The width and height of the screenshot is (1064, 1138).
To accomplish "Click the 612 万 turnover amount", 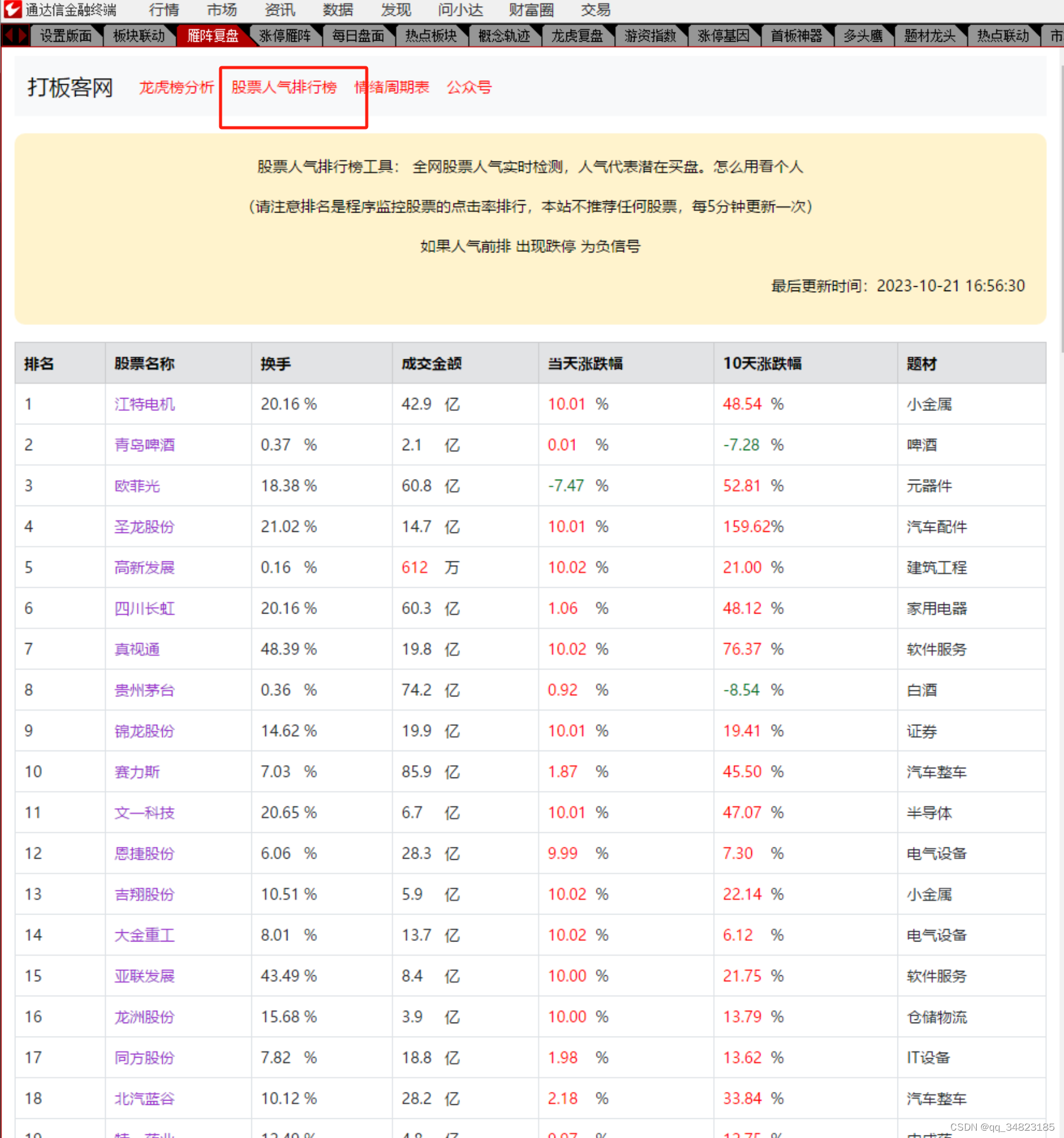I will pos(431,567).
